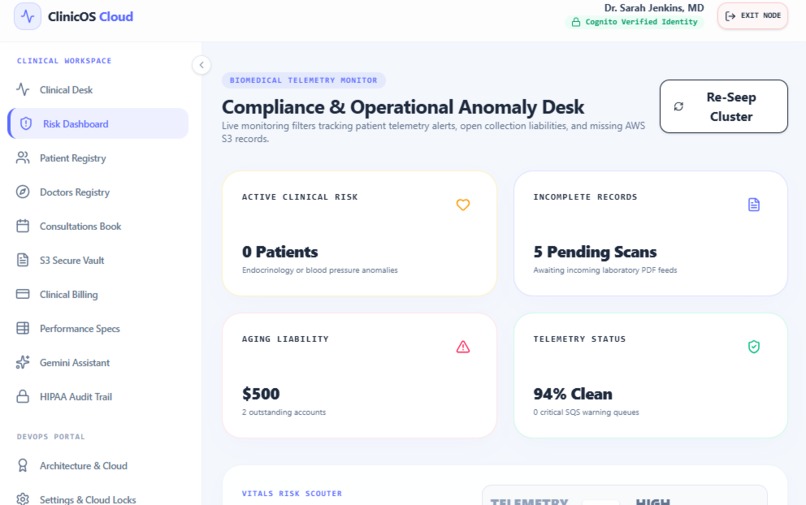The image size is (806, 505).
Task: Go to Doctors Registry
Action: [98, 192]
